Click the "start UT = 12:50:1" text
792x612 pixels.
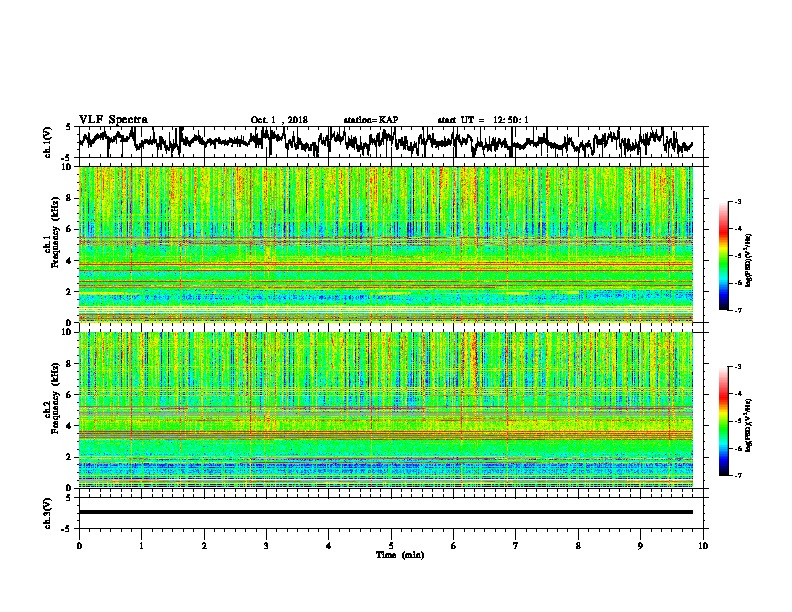click(x=483, y=120)
